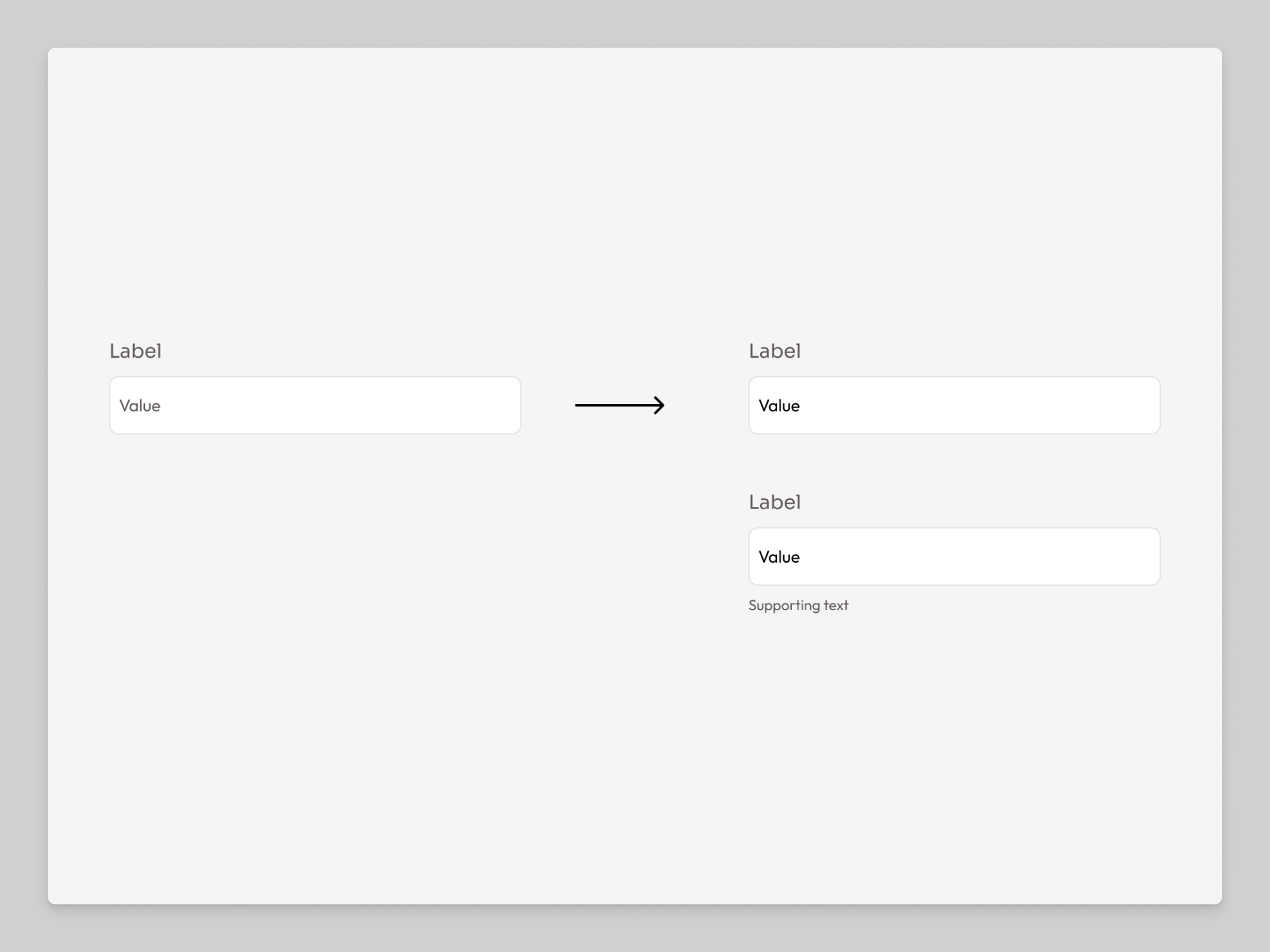Click the Supporting text helper caption
Viewport: 1270px width, 952px height.
(x=798, y=606)
